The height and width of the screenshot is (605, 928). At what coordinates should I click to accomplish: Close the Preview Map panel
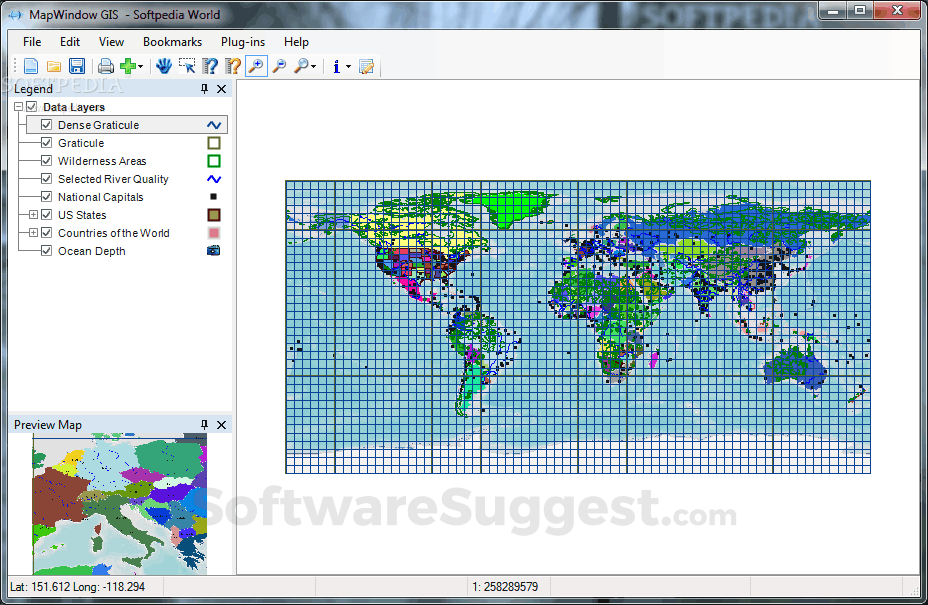pos(221,425)
